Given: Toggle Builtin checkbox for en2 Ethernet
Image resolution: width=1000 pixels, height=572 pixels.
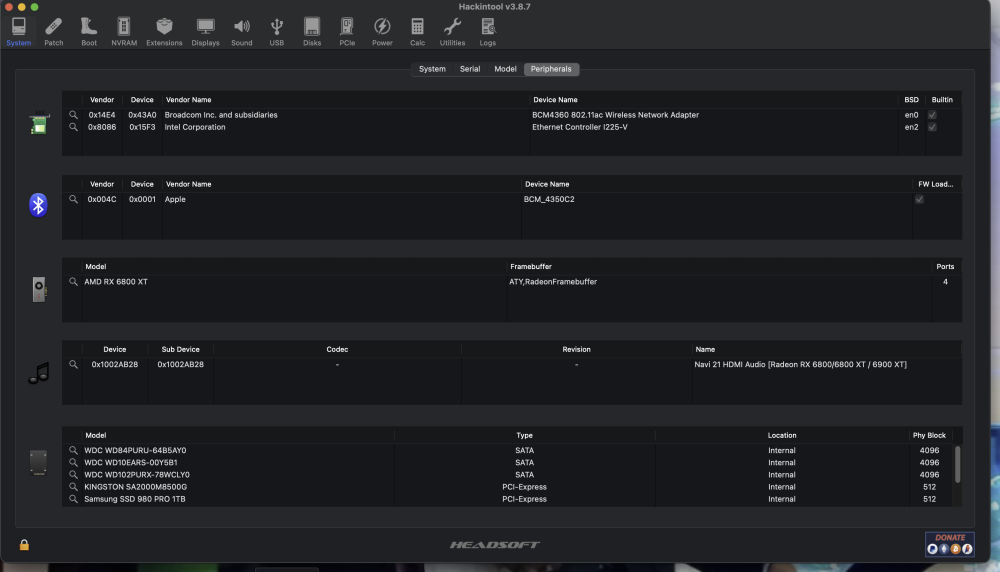Looking at the screenshot, I should 932,127.
